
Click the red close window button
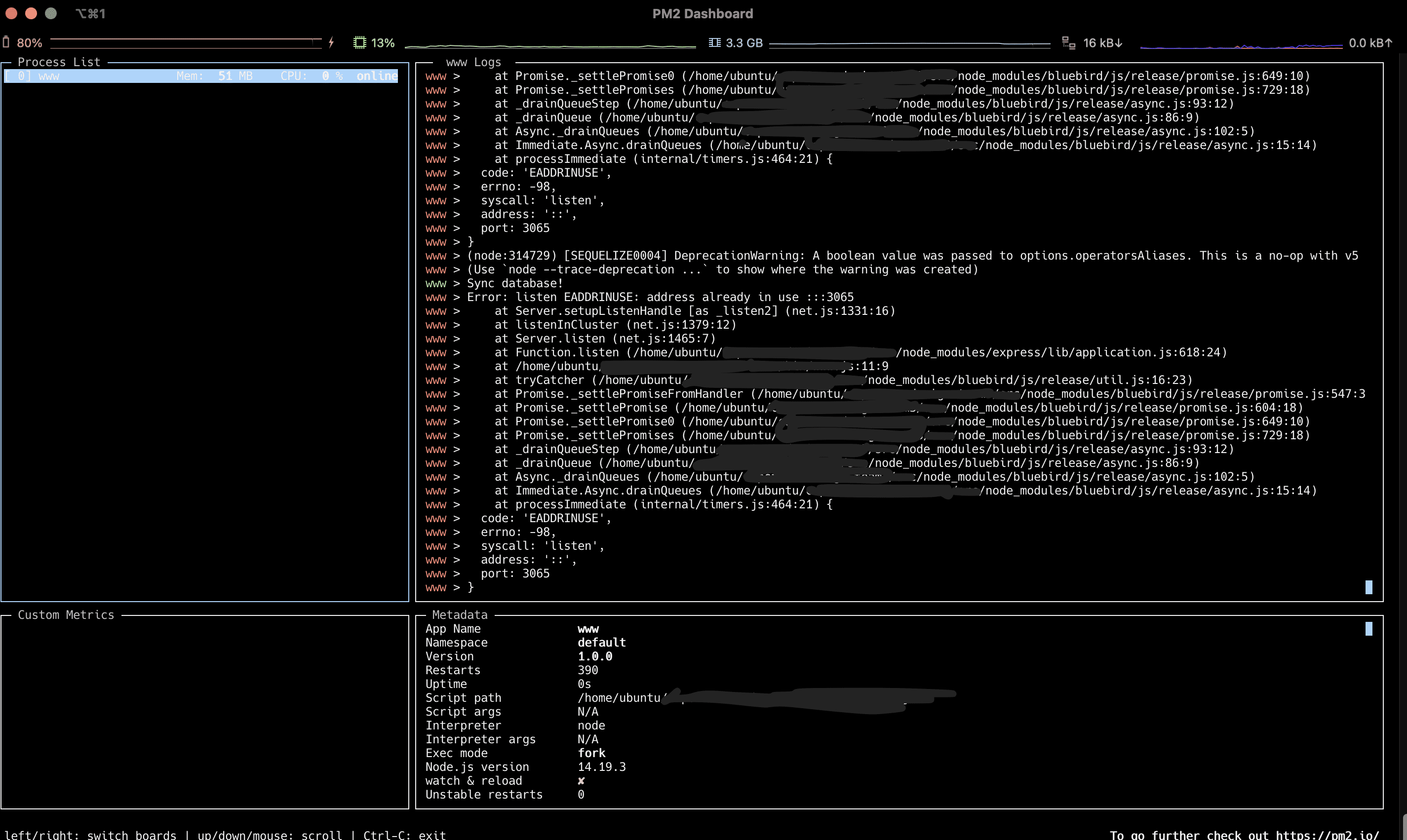point(11,14)
